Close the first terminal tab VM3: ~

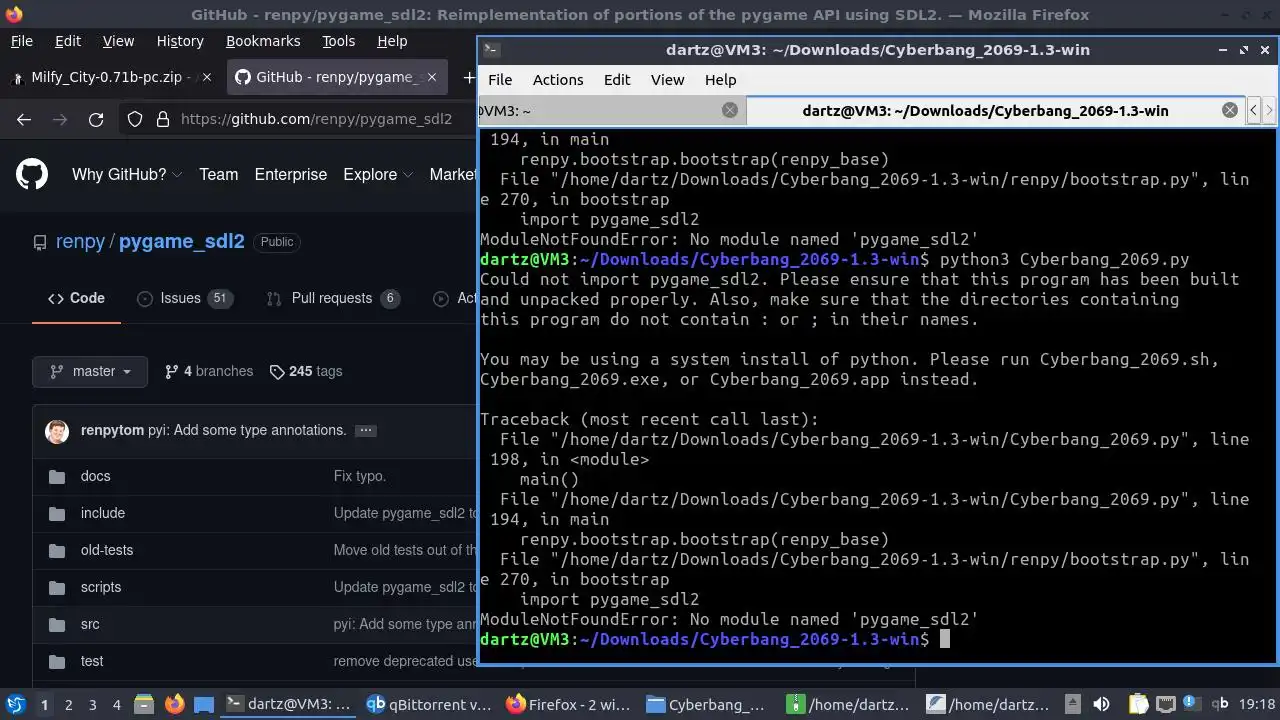[x=730, y=110]
